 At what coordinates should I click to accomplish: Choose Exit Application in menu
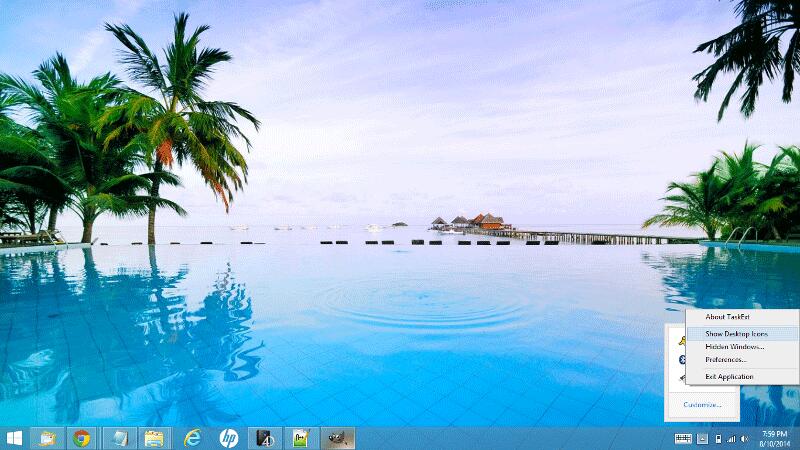(x=729, y=376)
